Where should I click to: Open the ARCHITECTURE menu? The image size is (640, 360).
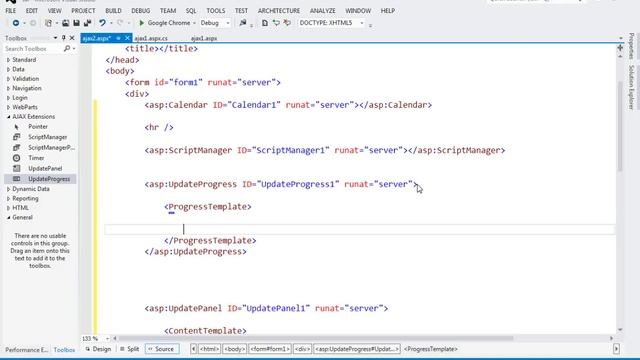click(279, 11)
